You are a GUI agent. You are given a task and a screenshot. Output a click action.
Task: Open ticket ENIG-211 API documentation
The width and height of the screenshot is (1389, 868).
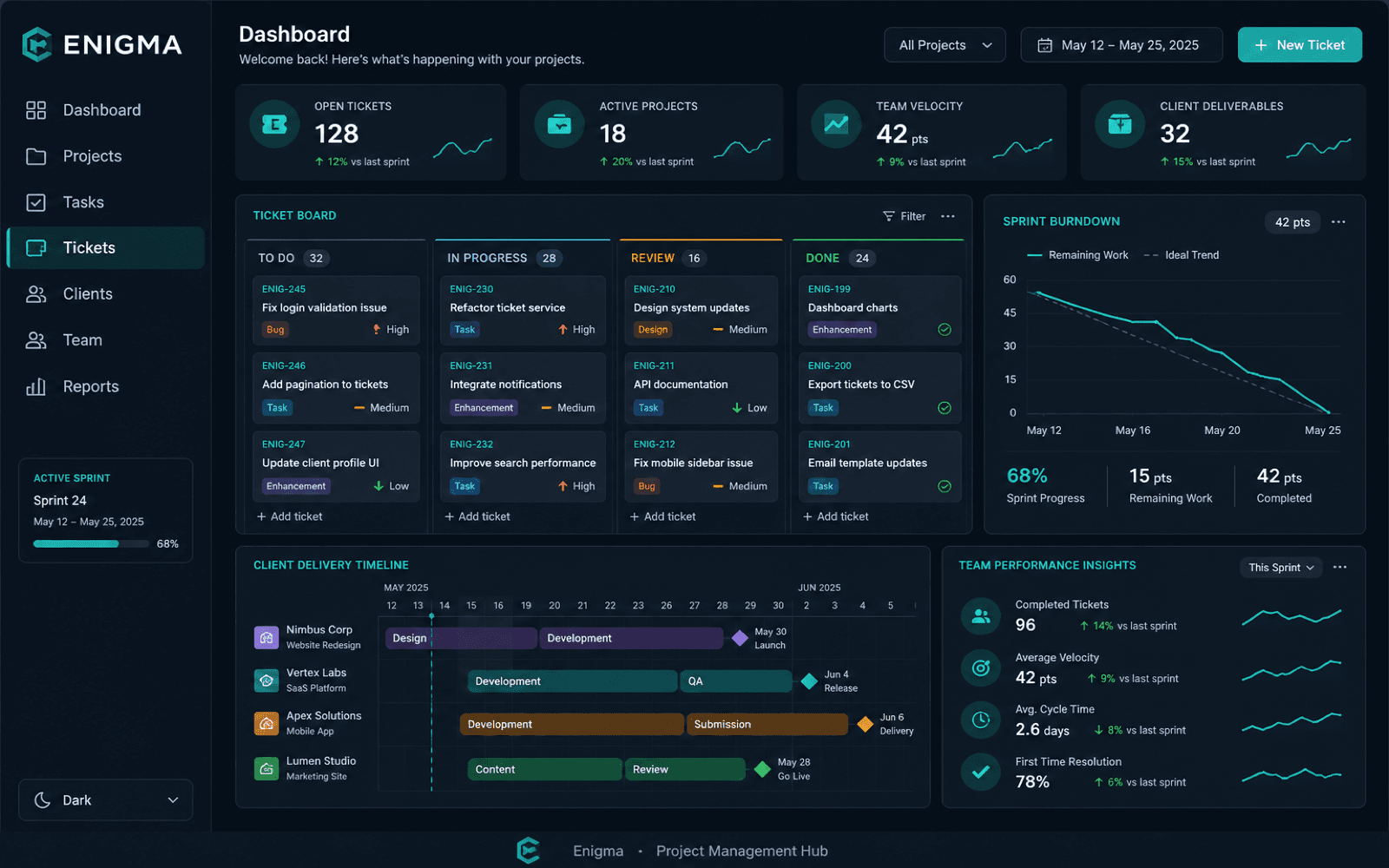pos(701,388)
